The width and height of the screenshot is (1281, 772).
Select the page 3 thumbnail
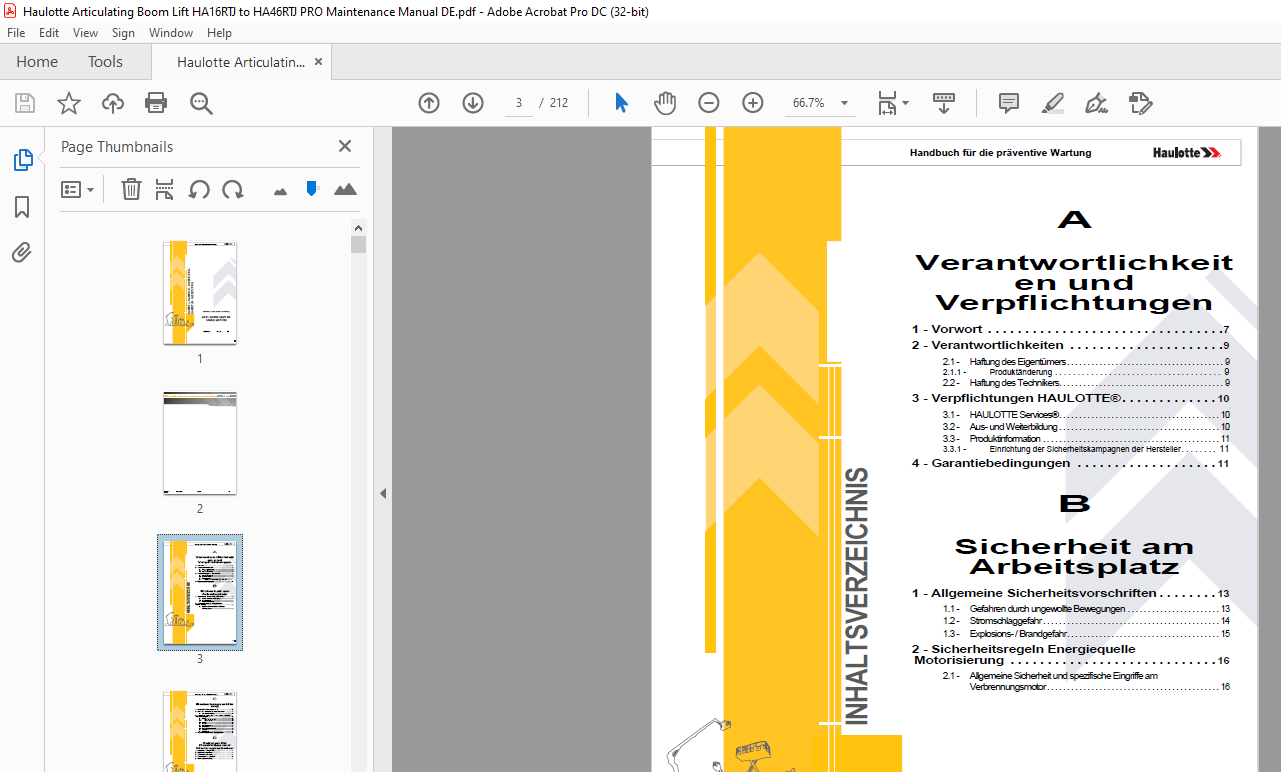pos(200,593)
